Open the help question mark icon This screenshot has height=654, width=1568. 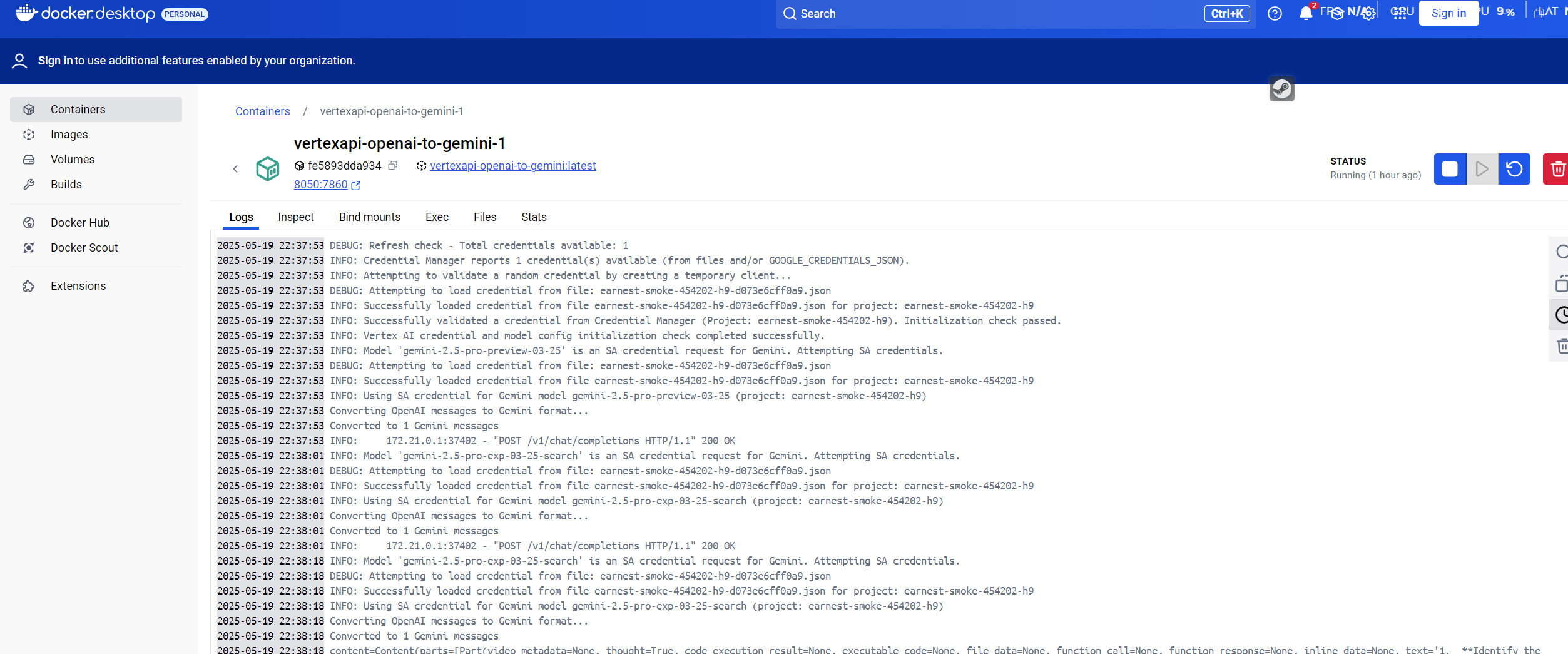tap(1275, 14)
